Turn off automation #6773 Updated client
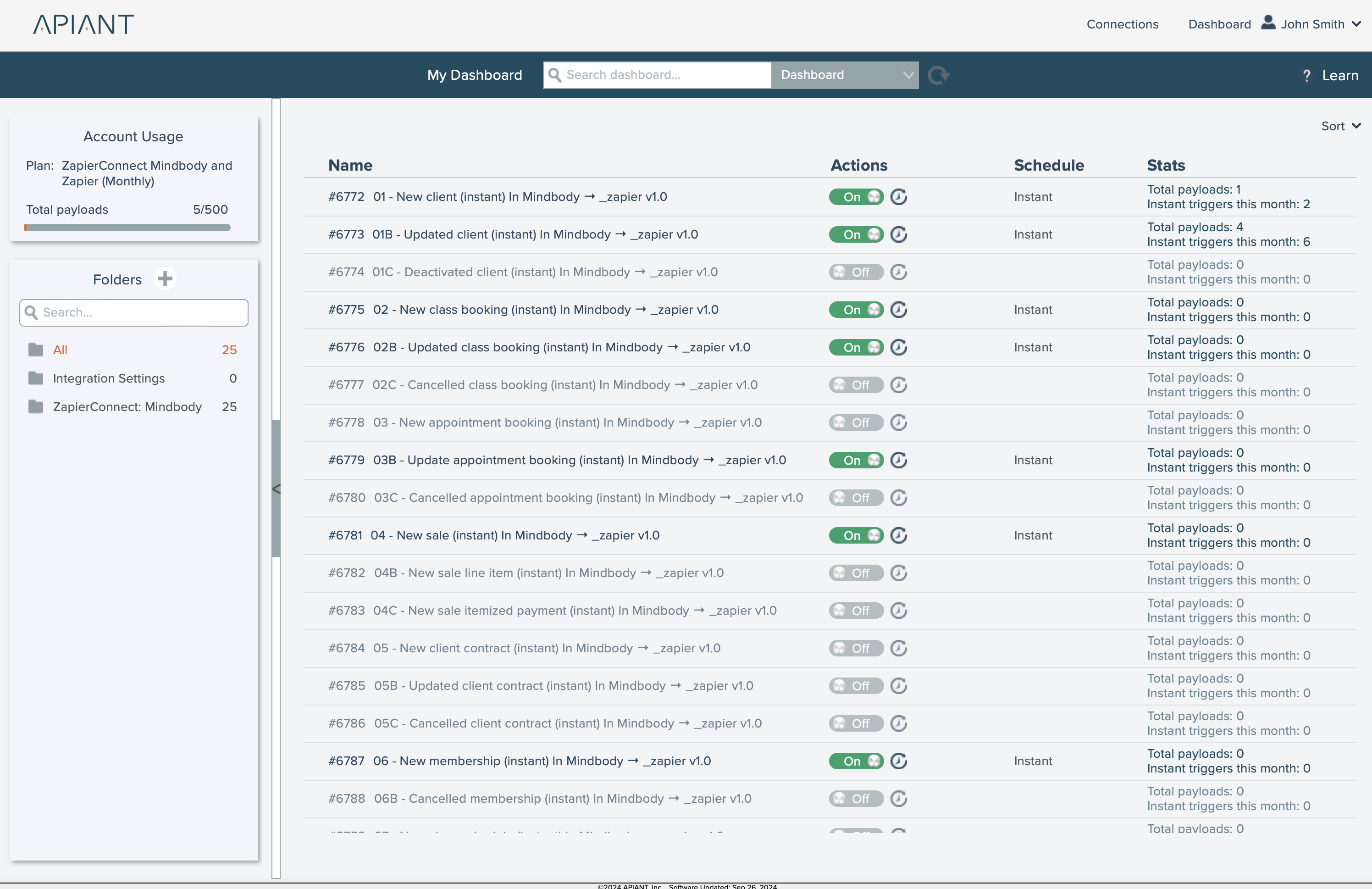This screenshot has height=889, width=1372. click(x=856, y=234)
